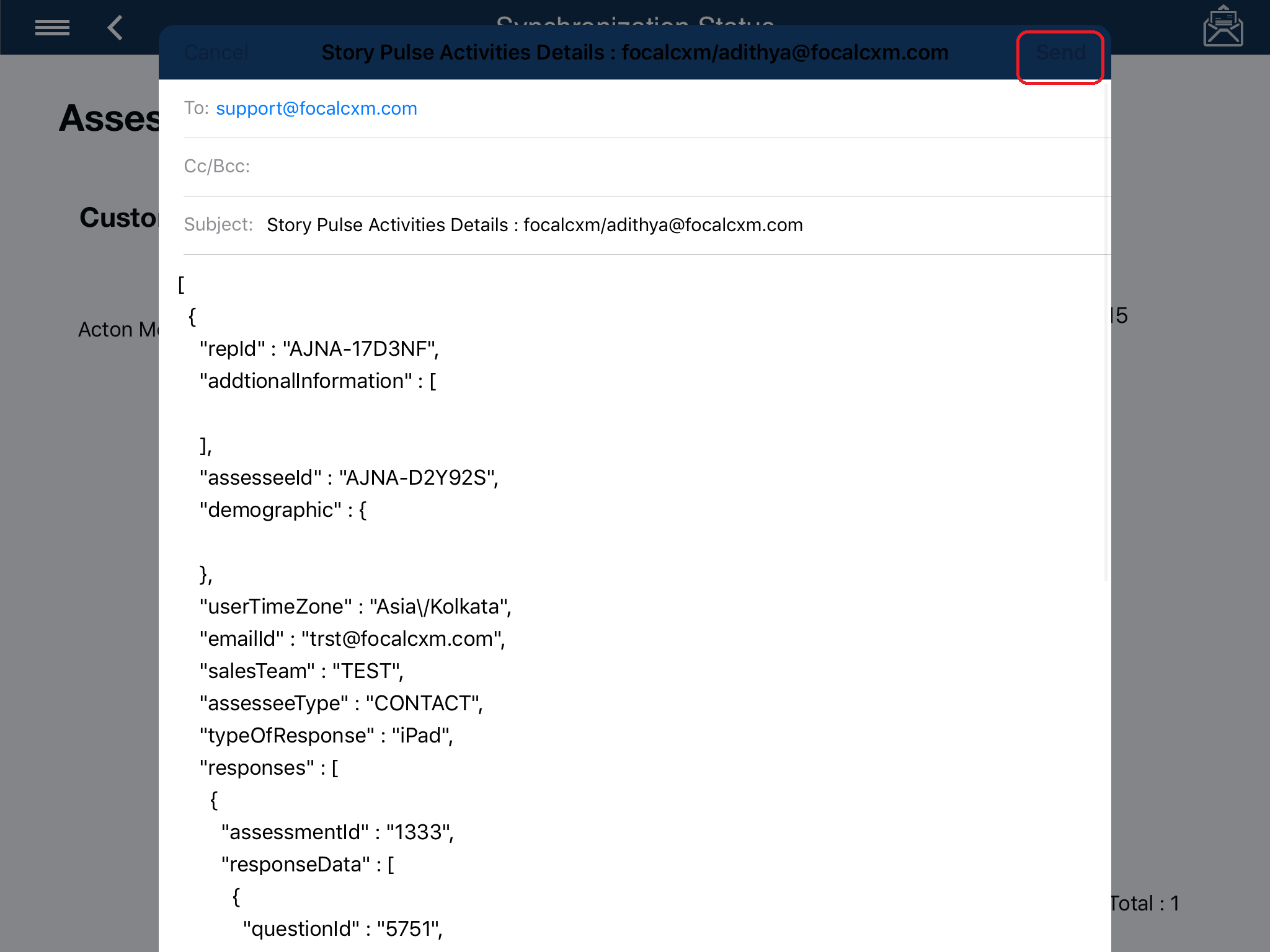1270x952 pixels.
Task: Click the compose sheet title header
Action: coord(634,53)
